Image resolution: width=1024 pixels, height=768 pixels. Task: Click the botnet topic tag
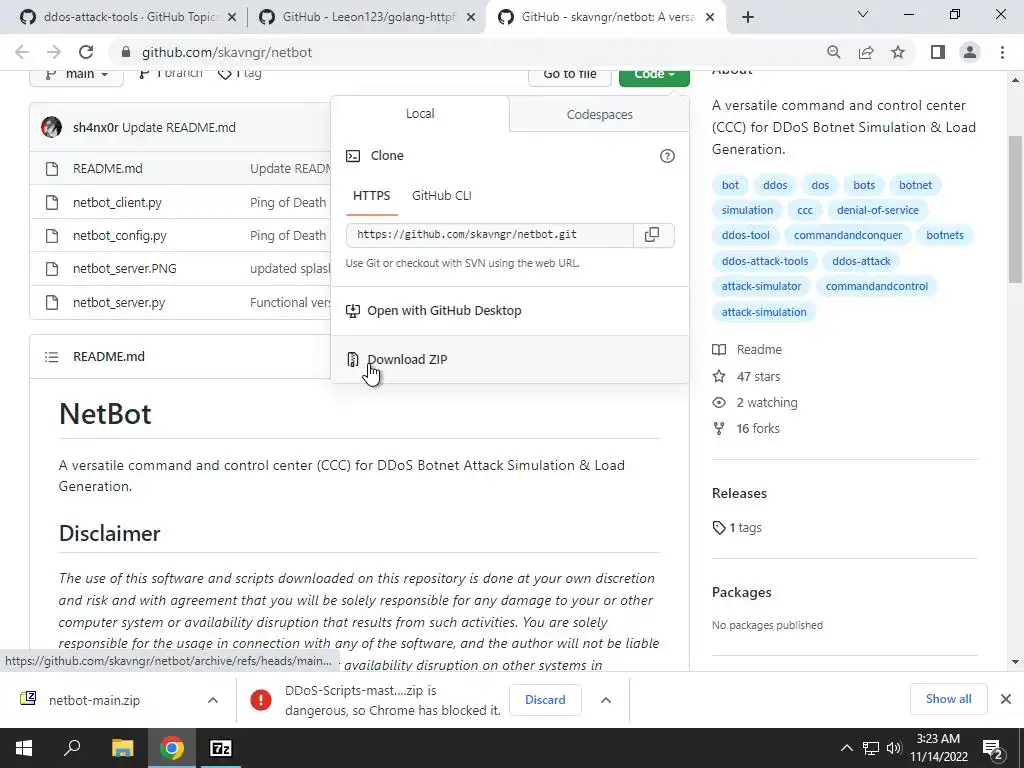pos(915,185)
